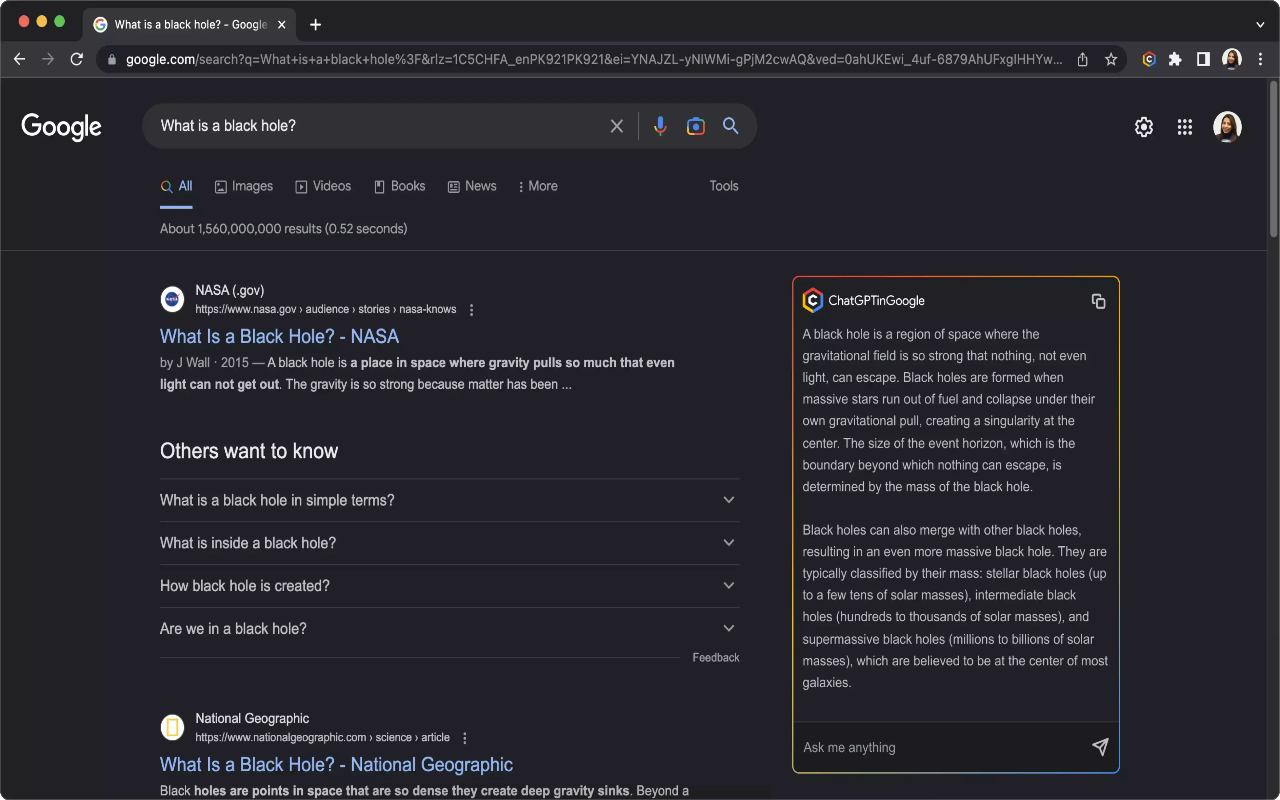Switch to the Images tab

244,186
